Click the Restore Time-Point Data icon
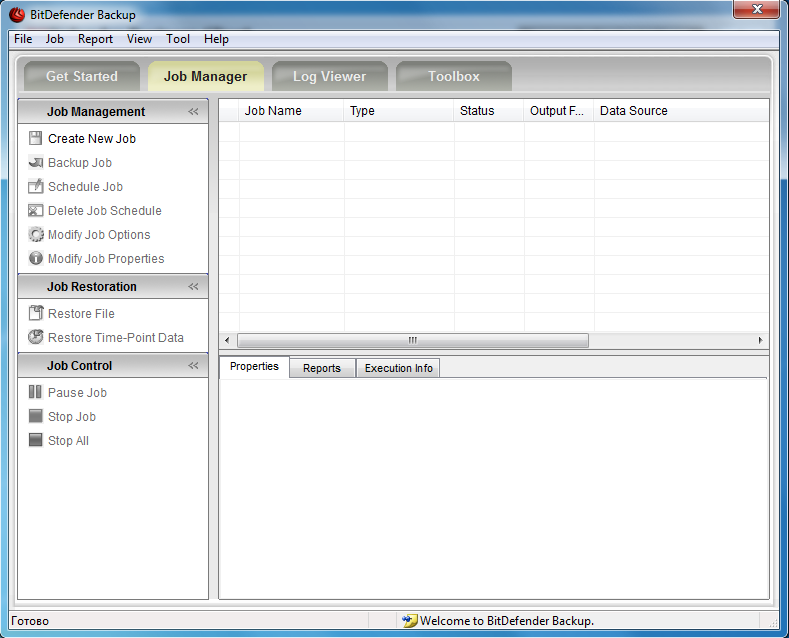The height and width of the screenshot is (638, 789). (x=35, y=337)
